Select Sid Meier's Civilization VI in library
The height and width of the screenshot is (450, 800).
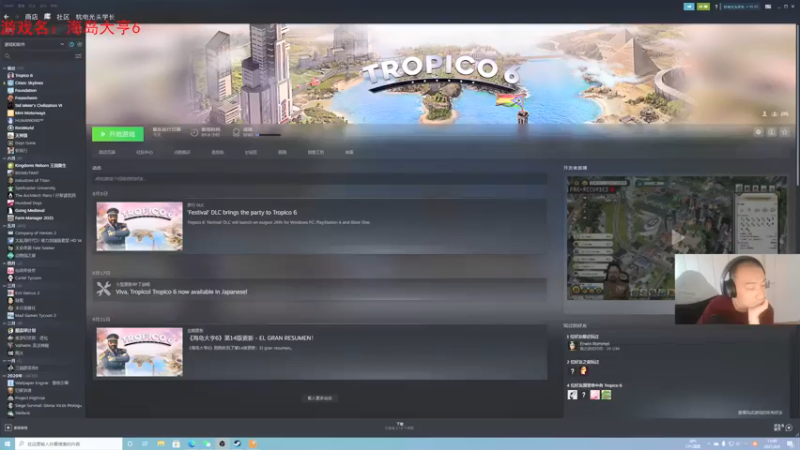pos(38,105)
